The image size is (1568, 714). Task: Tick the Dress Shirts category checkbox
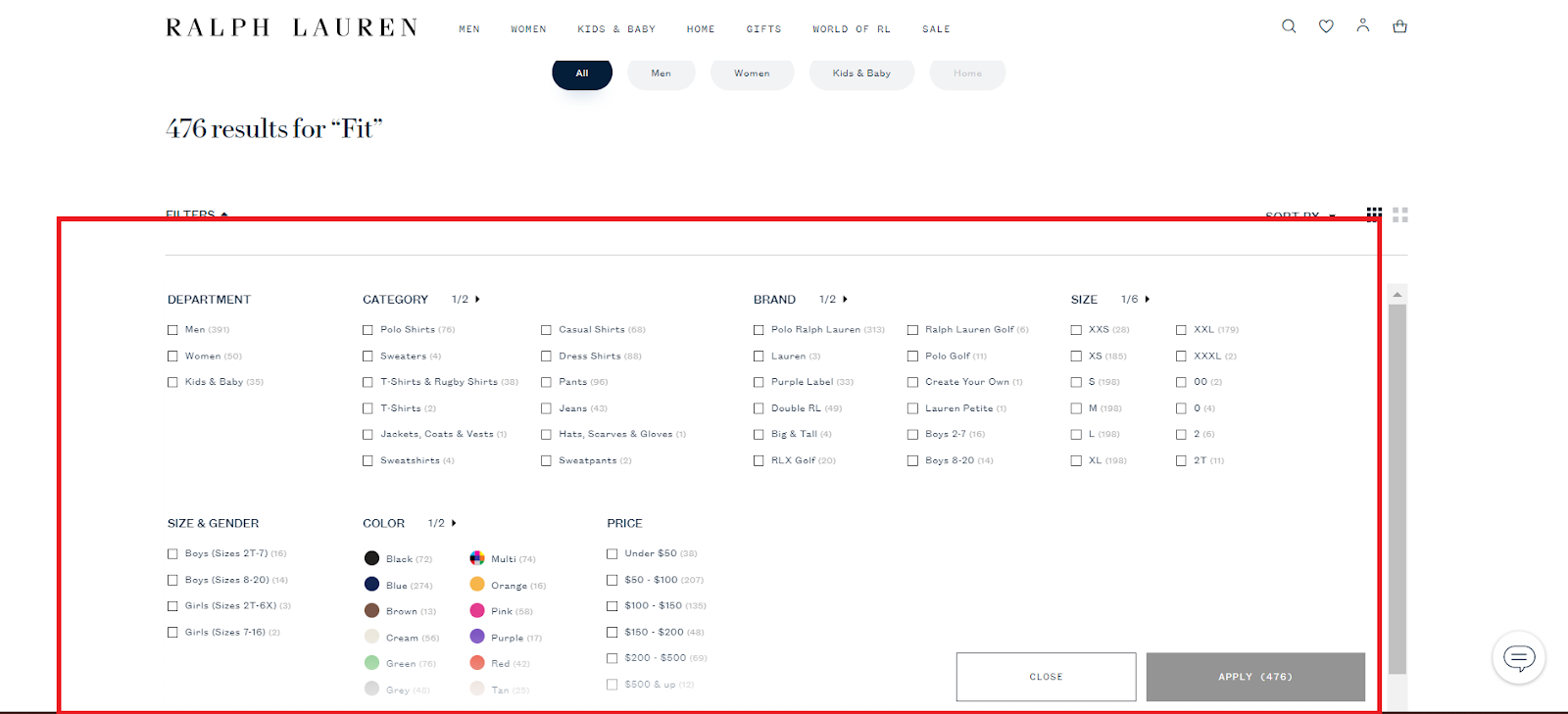tap(546, 357)
